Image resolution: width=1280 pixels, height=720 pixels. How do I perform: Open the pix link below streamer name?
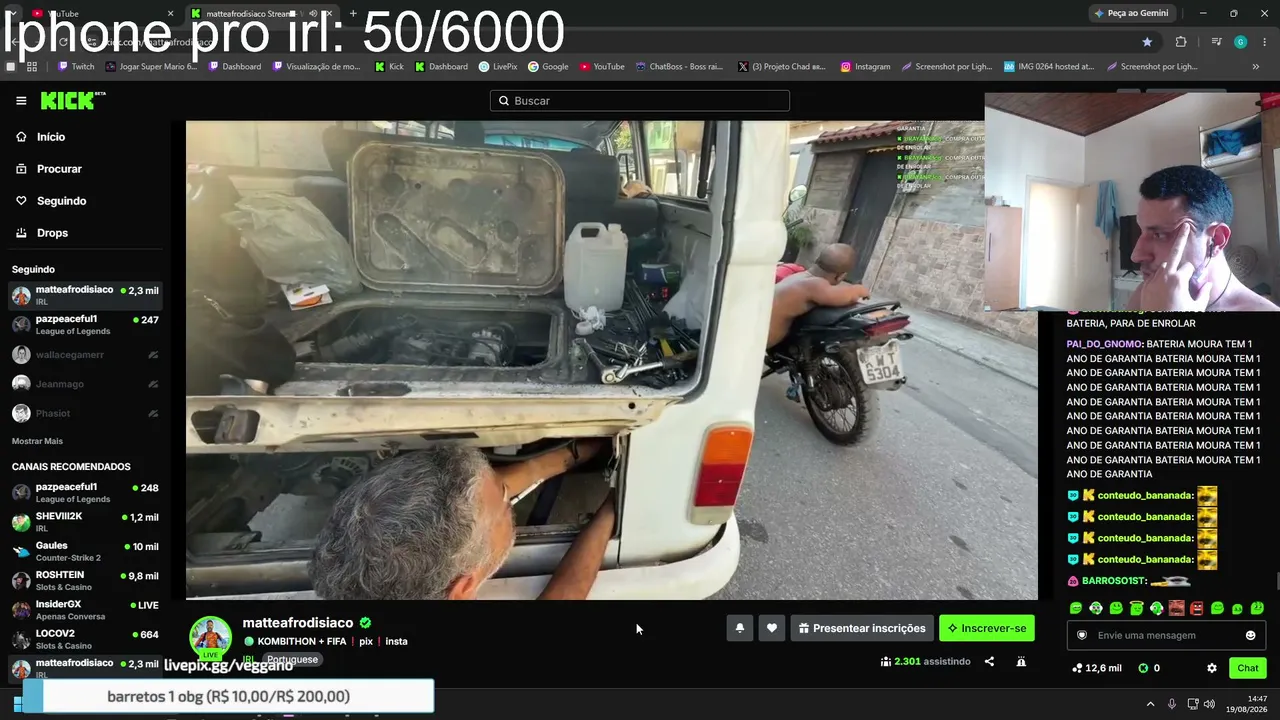tap(366, 642)
